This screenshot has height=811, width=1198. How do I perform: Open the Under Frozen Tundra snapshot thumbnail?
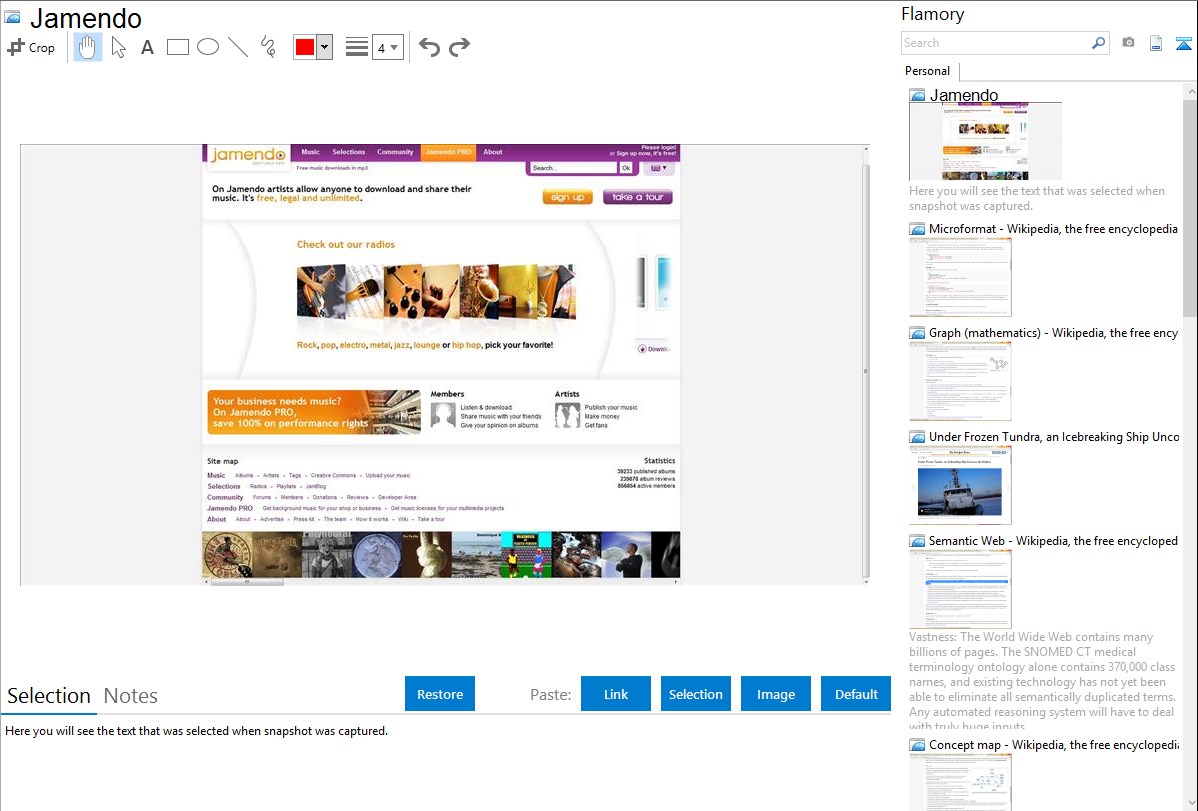click(960, 485)
